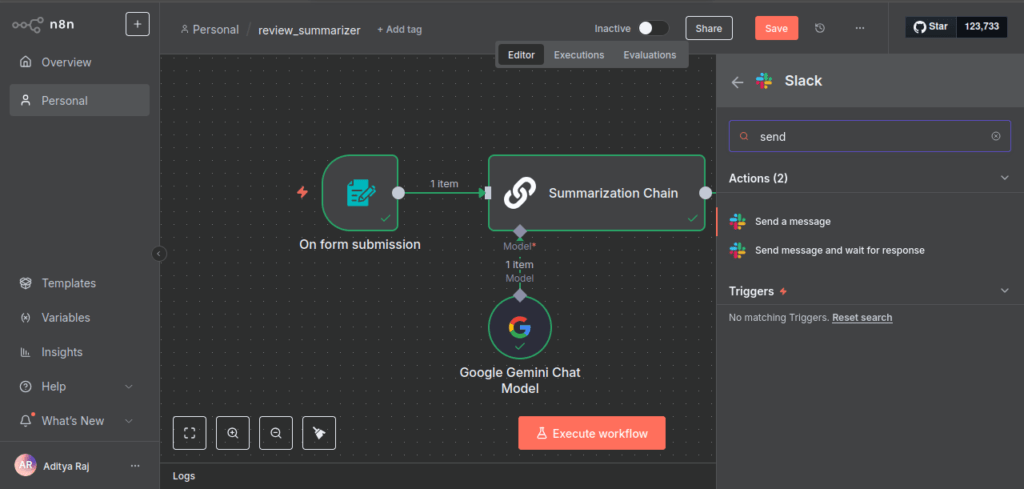Click the zoom in canvas icon
The width and height of the screenshot is (1024, 489).
point(232,433)
